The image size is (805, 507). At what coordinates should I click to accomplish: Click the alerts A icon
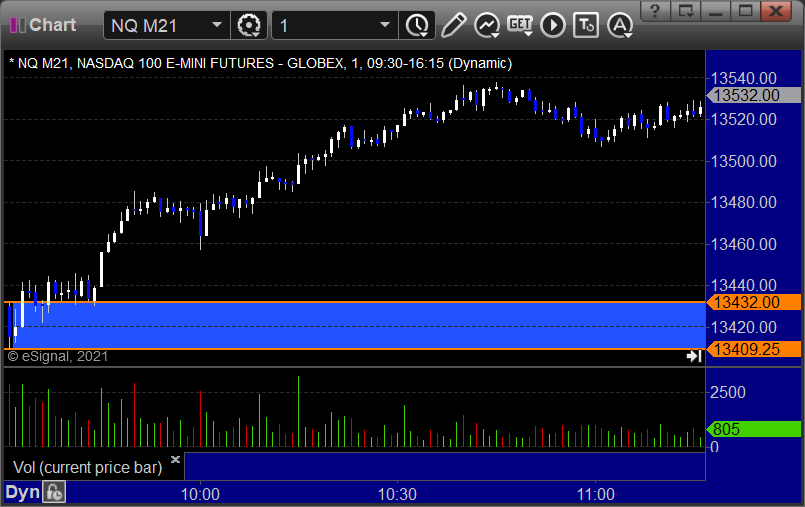(x=620, y=25)
